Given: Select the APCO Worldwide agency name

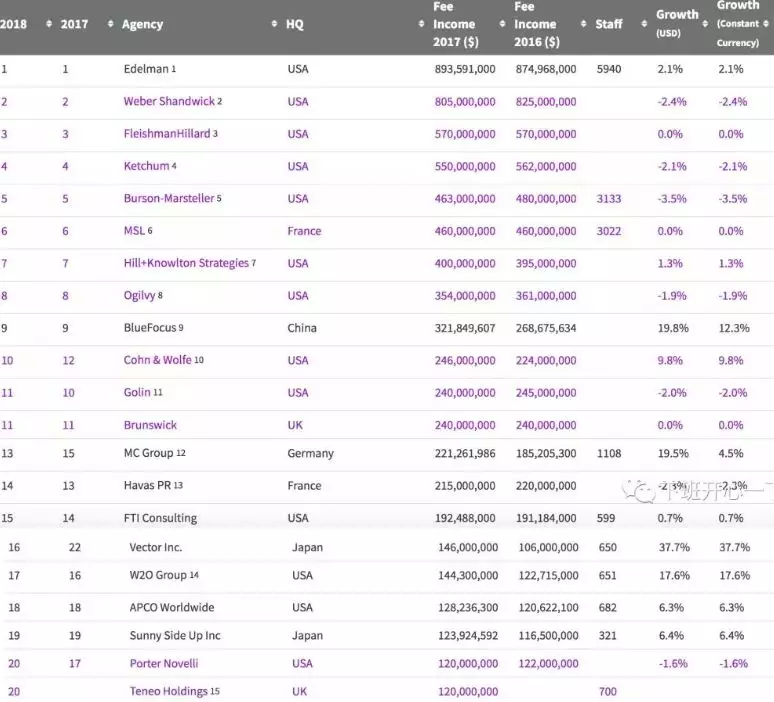Looking at the screenshot, I should pos(172,607).
